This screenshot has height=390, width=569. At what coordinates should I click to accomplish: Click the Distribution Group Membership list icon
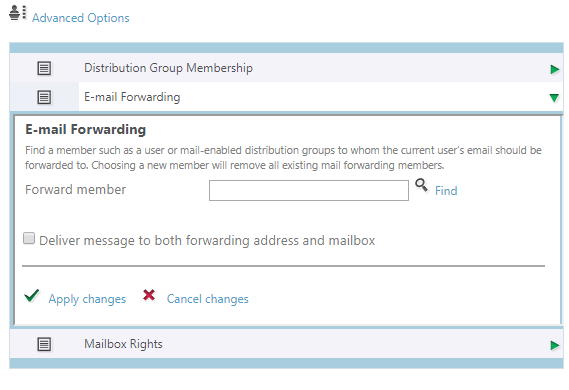tap(44, 68)
